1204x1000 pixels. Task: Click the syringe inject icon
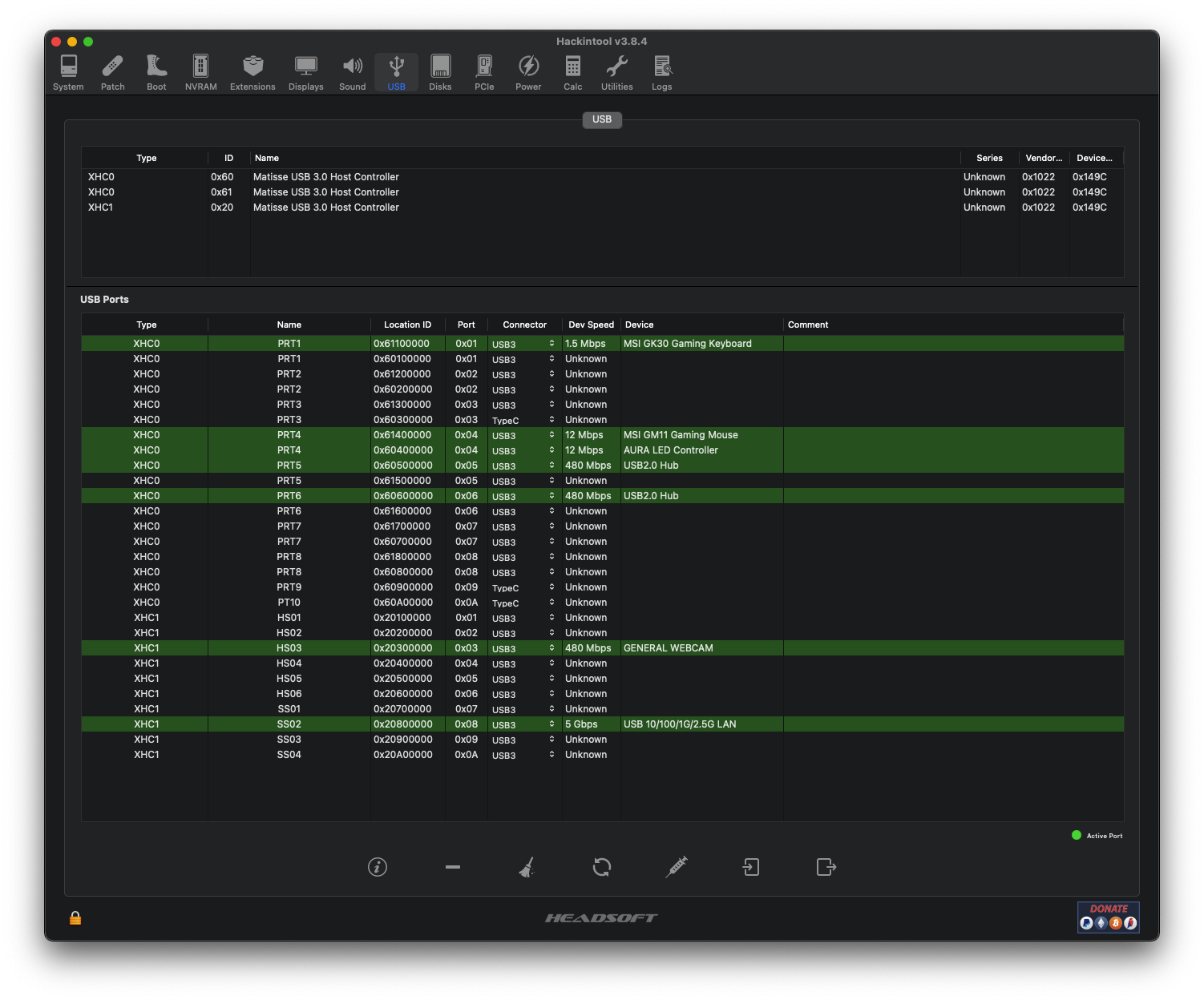coord(677,867)
